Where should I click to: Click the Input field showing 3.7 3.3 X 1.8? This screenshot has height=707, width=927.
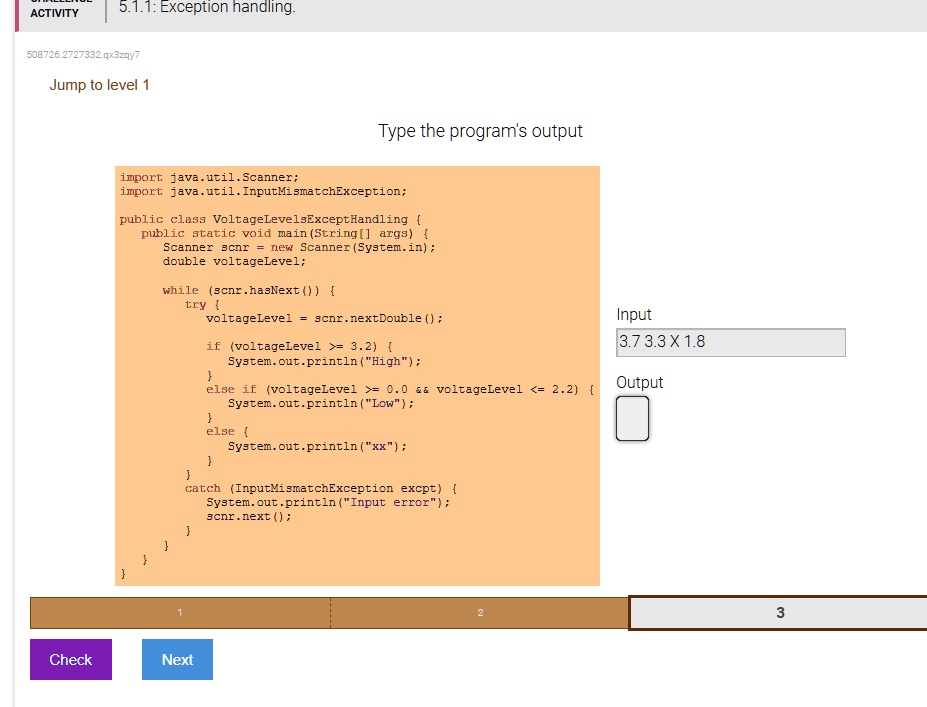pyautogui.click(x=730, y=342)
